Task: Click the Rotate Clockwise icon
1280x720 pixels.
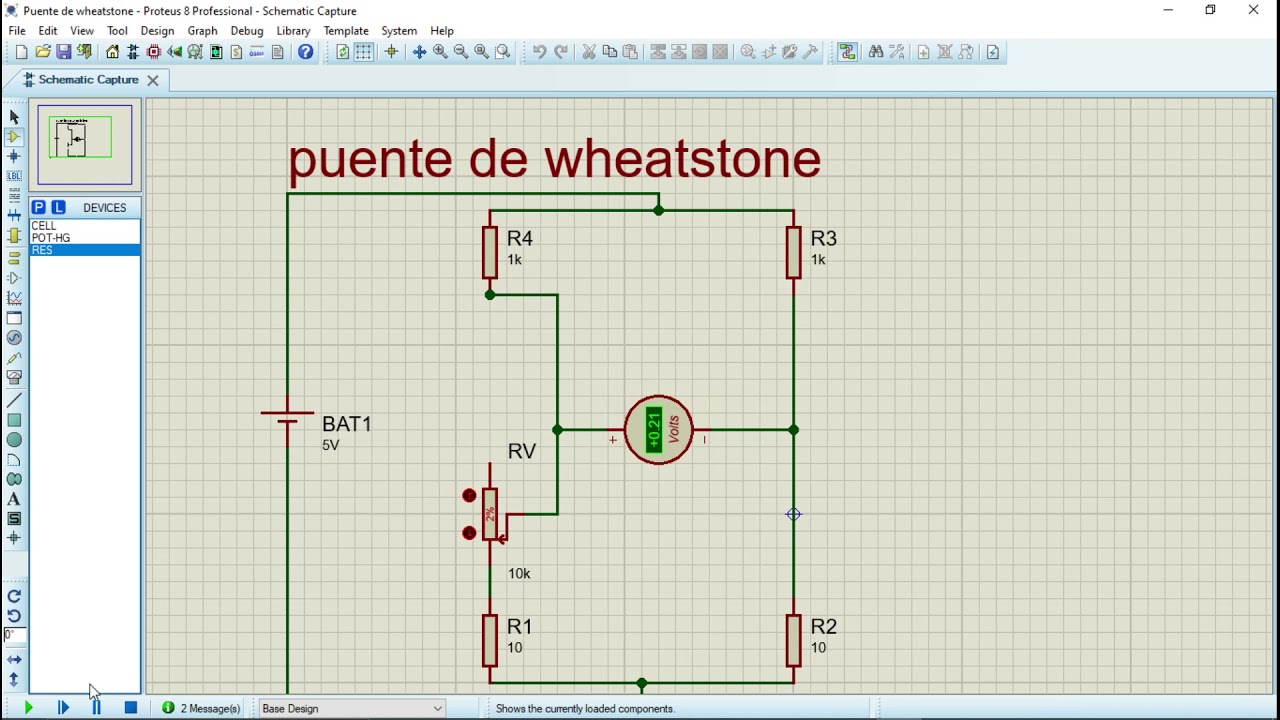Action: (14, 597)
